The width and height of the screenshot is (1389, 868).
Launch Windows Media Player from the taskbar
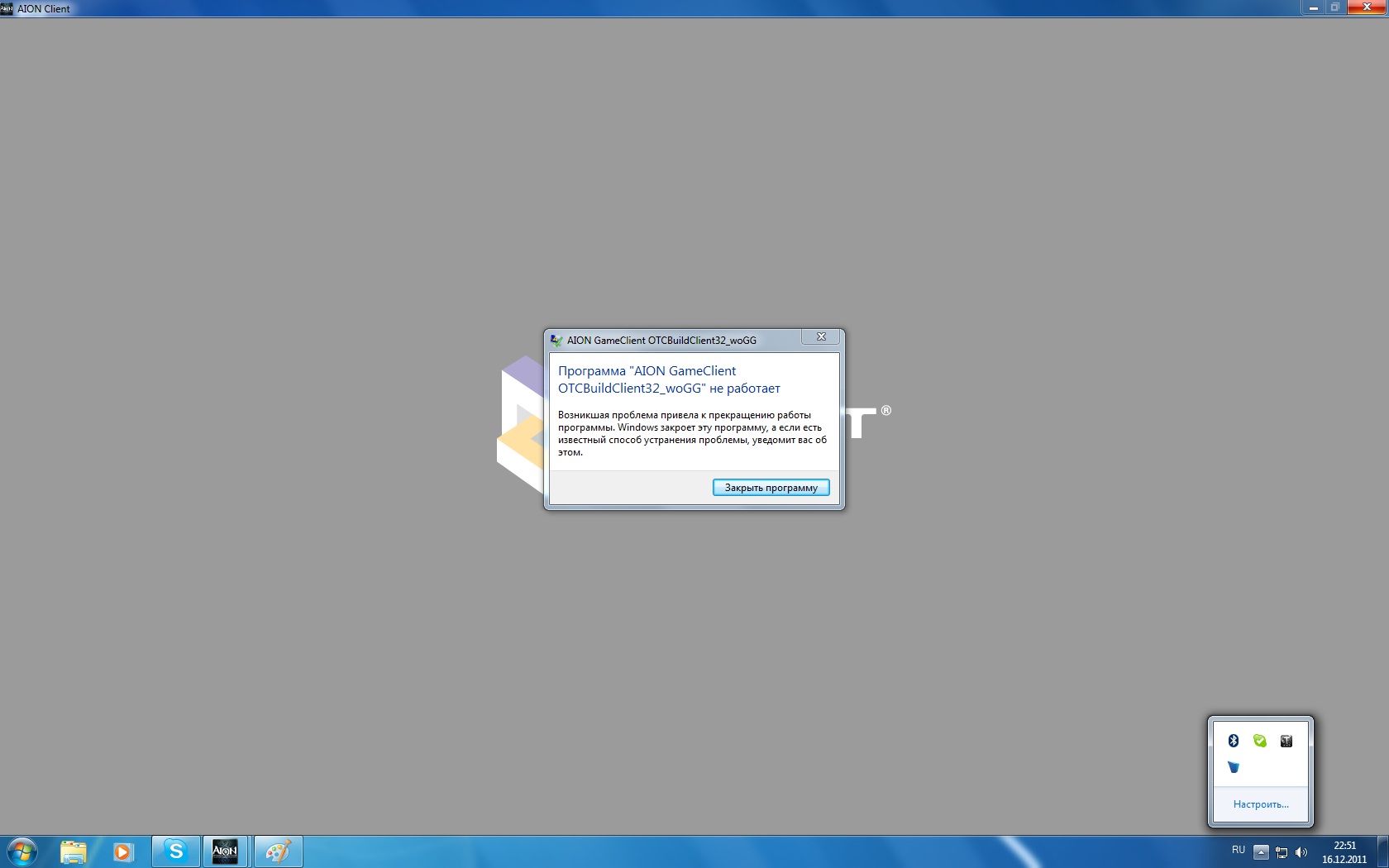(x=123, y=851)
